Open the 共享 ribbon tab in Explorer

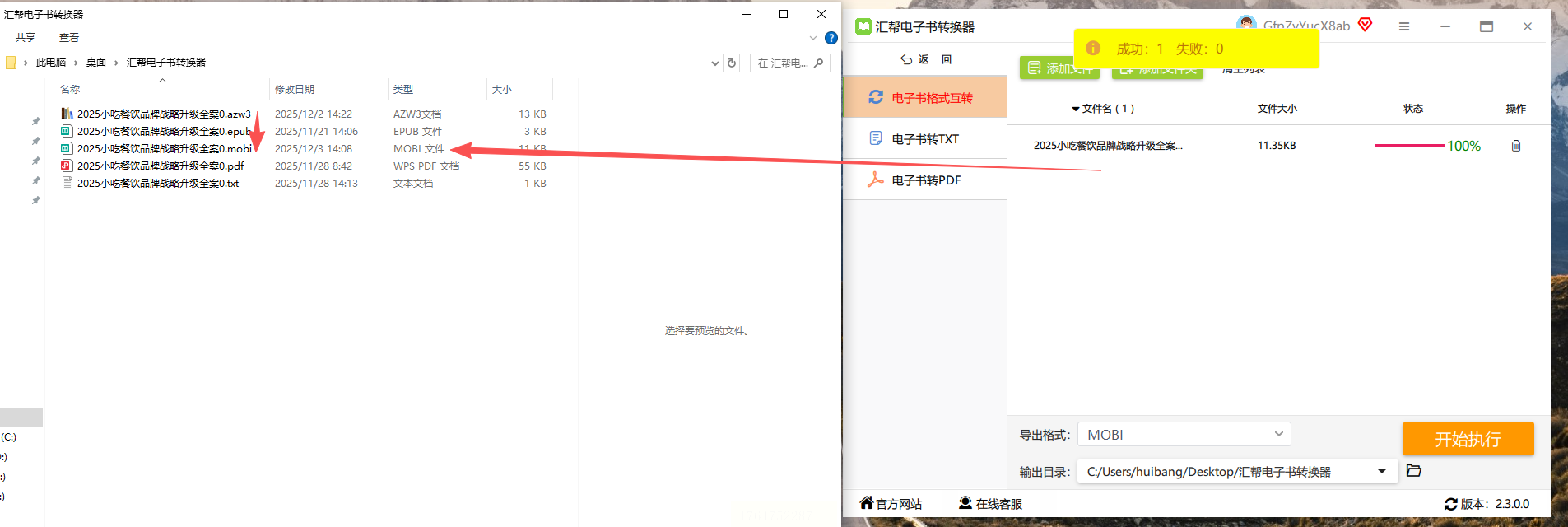coord(26,38)
